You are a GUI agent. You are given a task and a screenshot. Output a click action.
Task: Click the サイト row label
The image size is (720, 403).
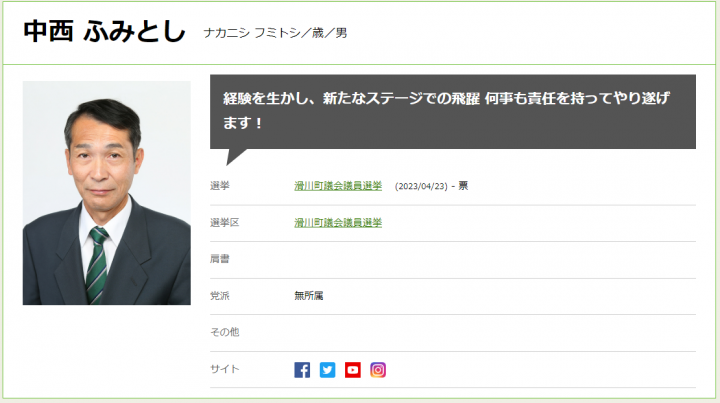point(224,369)
